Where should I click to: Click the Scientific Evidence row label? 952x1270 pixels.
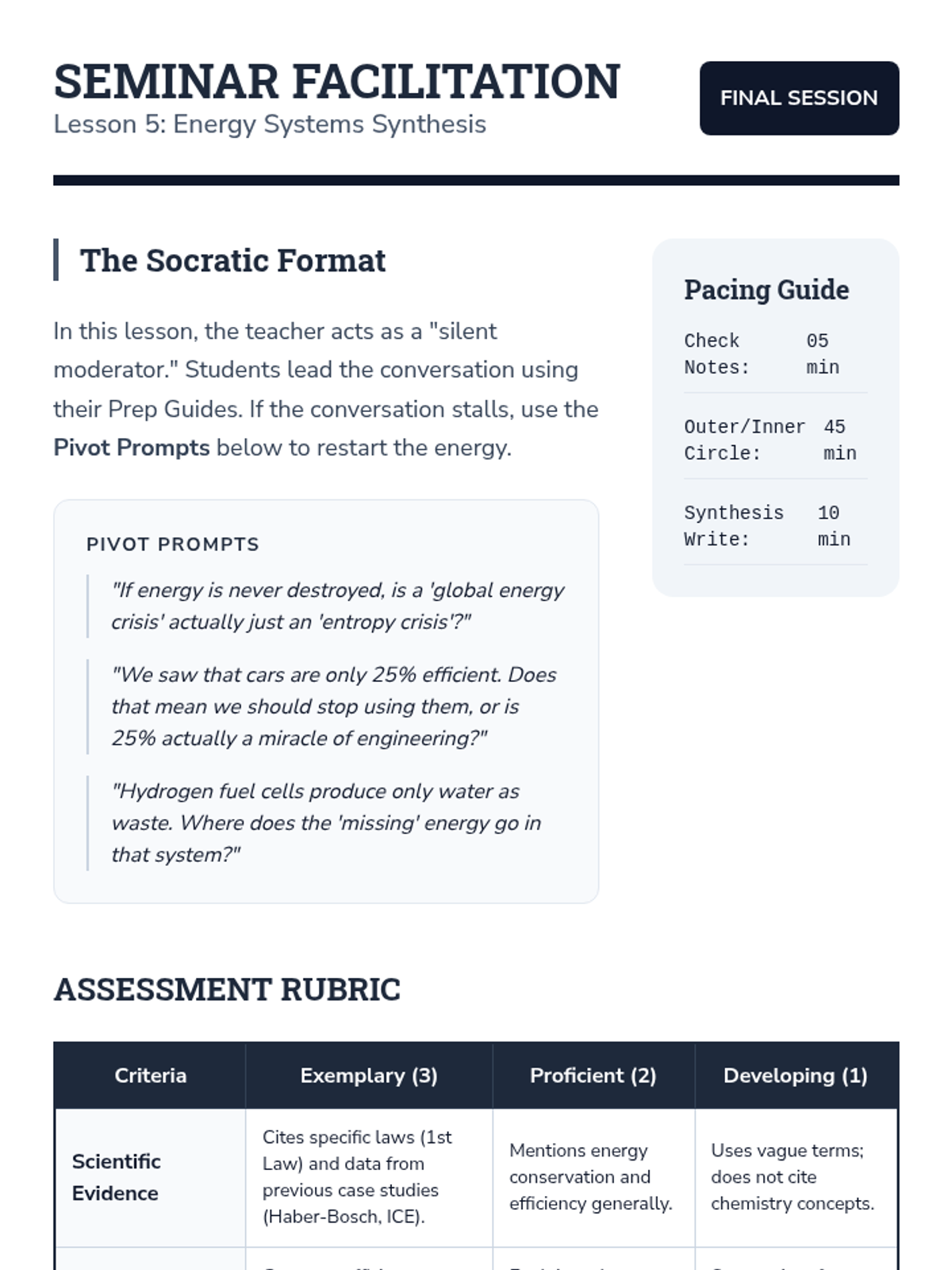click(117, 1177)
